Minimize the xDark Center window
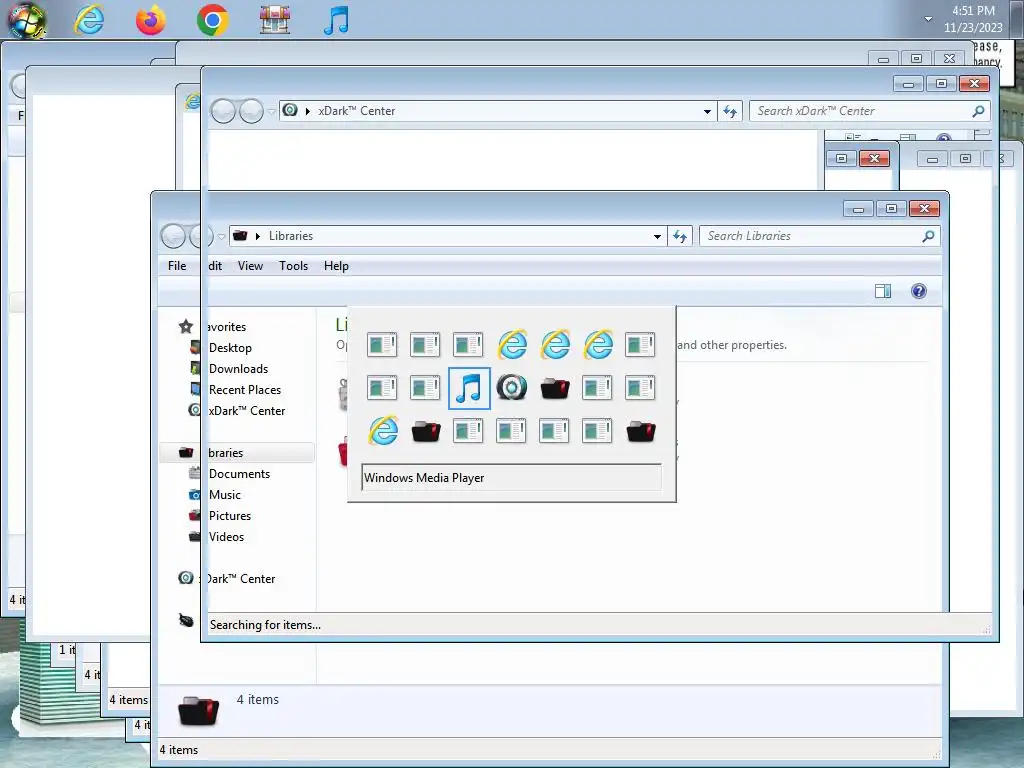Viewport: 1024px width, 768px height. (908, 84)
